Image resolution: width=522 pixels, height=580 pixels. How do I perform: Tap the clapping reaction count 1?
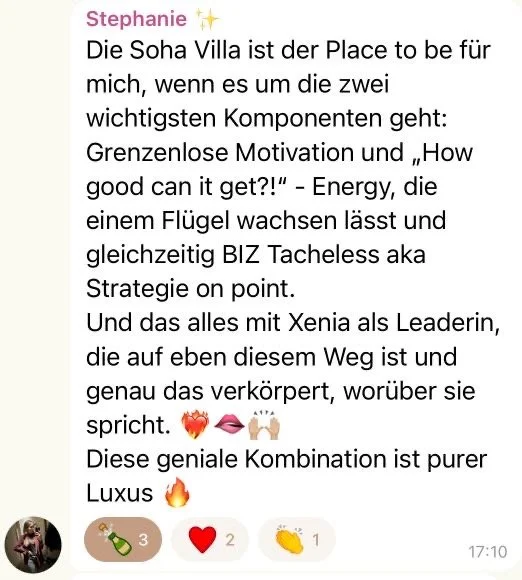316,540
